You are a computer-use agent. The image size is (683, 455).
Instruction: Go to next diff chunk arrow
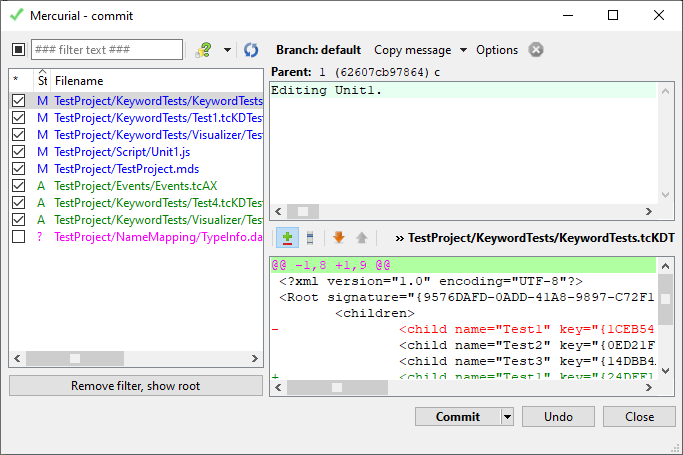[x=339, y=238]
